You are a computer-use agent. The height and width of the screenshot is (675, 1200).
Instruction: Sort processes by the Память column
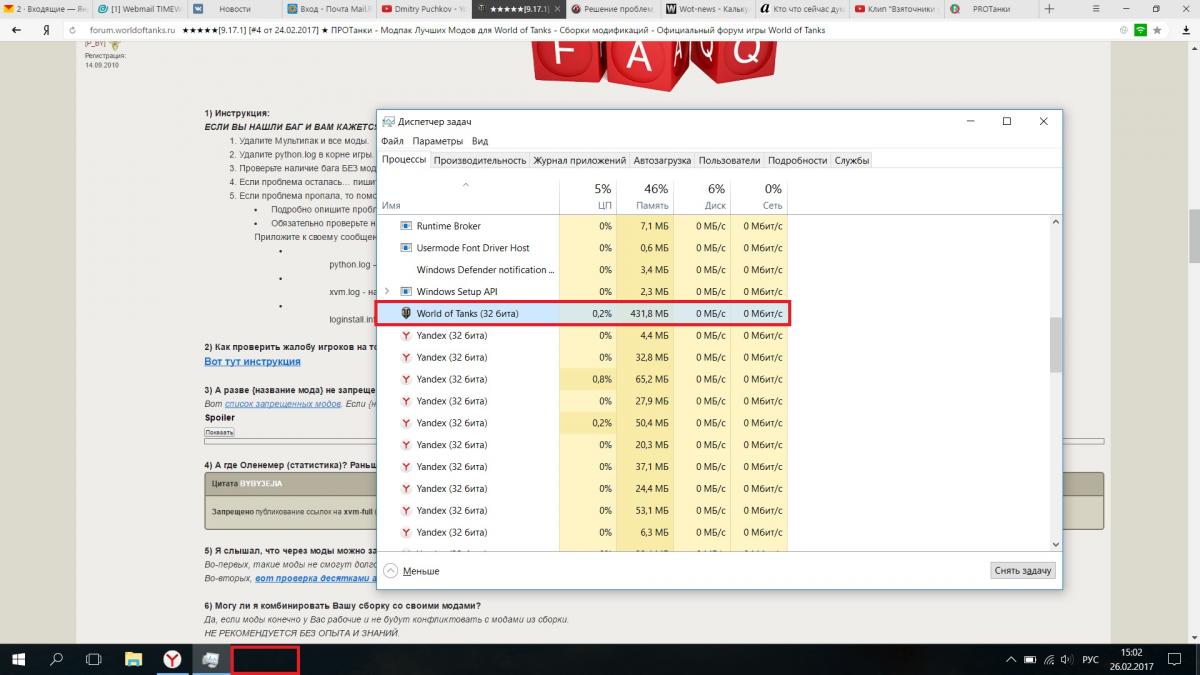click(644, 197)
